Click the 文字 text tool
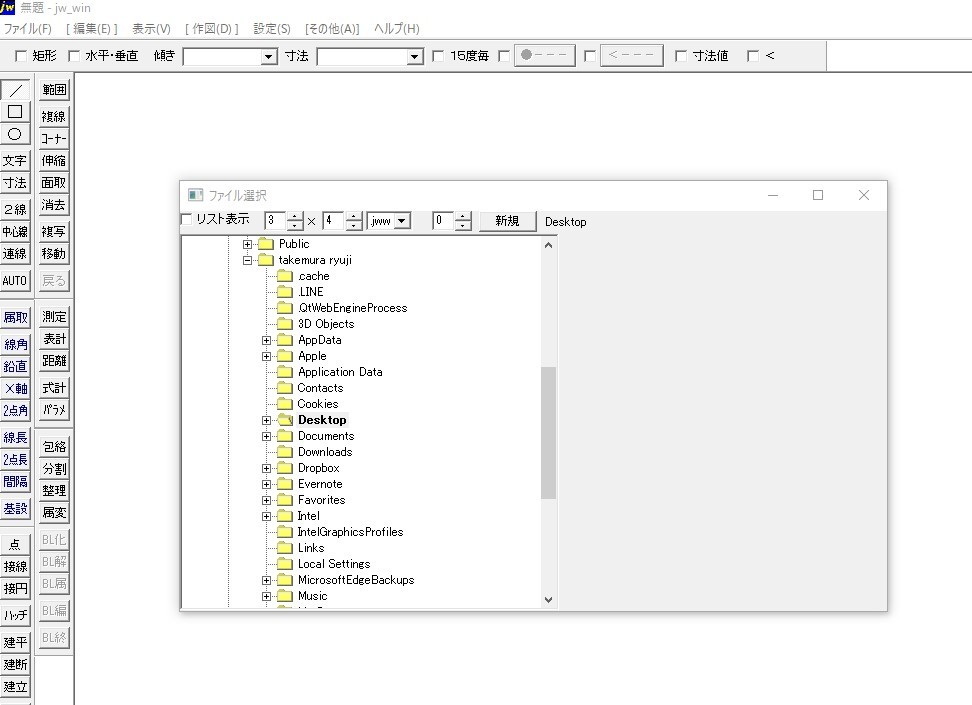 pos(15,160)
